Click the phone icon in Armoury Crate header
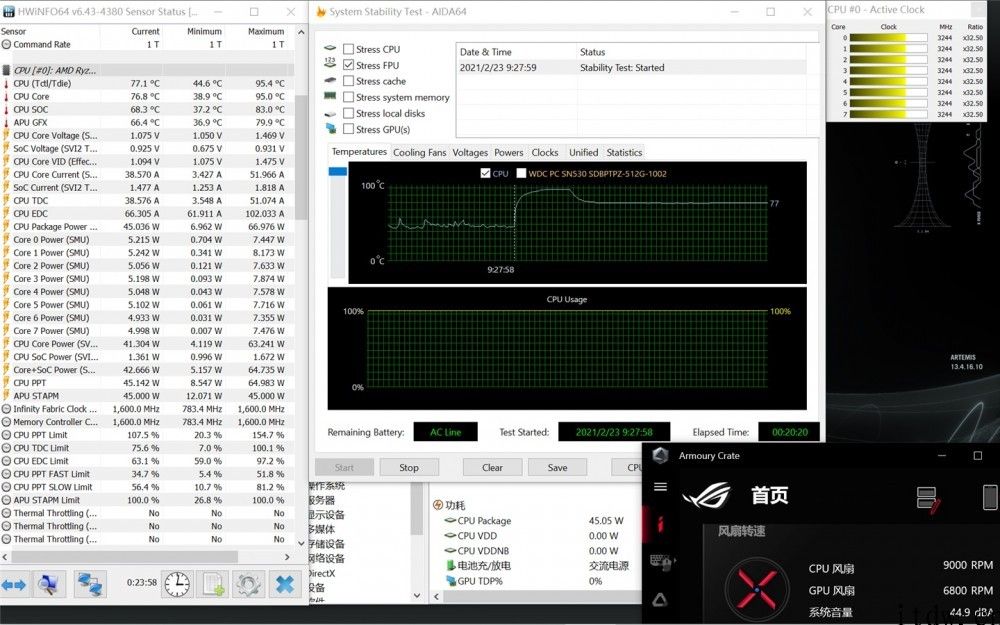The image size is (1000, 625). click(989, 497)
